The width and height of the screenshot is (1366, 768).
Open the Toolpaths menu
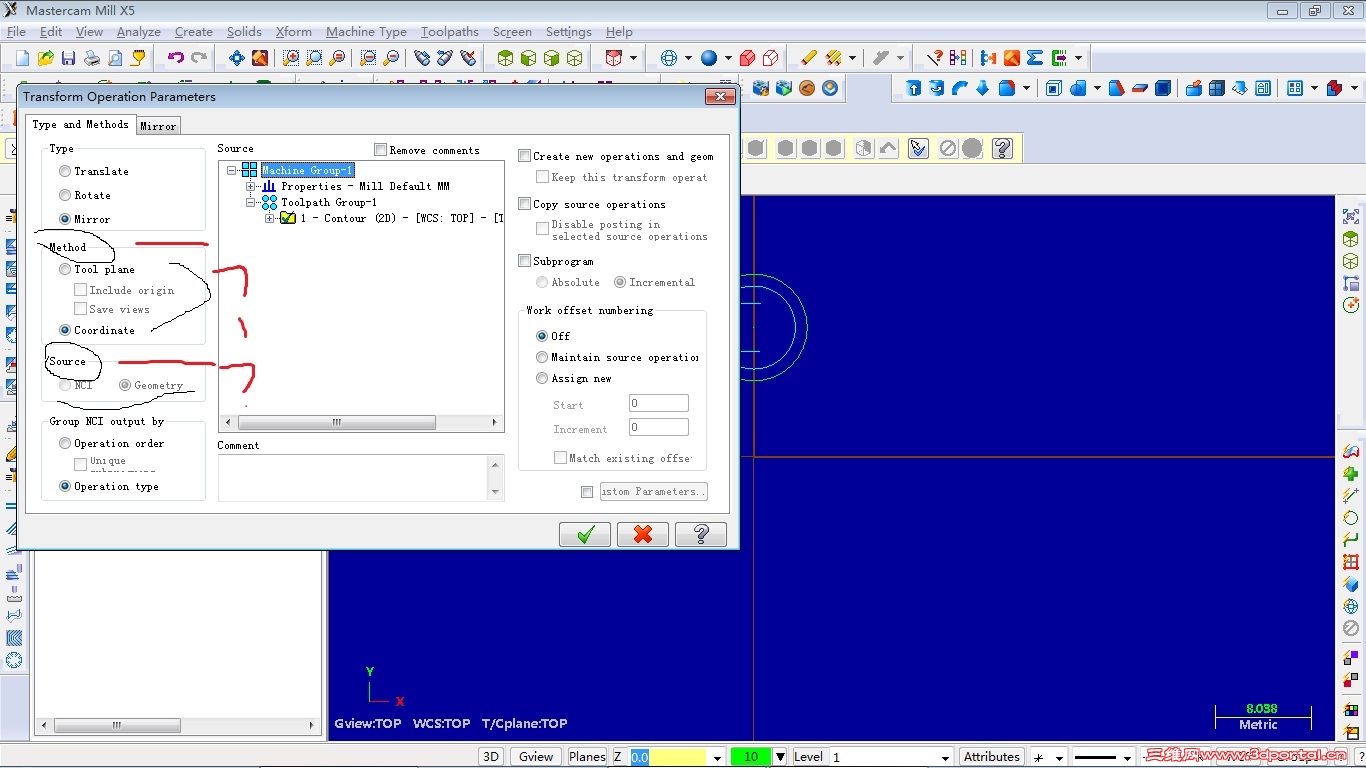tap(450, 32)
